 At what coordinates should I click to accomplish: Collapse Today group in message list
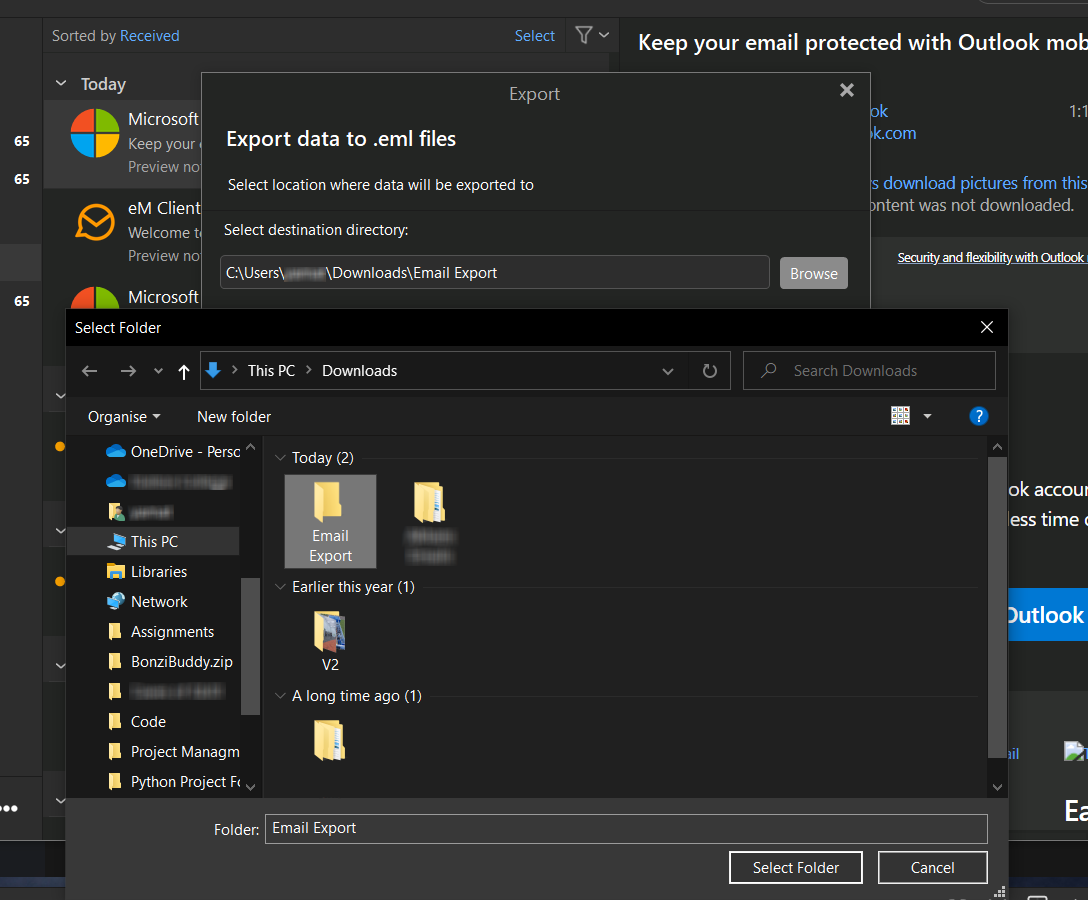pyautogui.click(x=61, y=83)
